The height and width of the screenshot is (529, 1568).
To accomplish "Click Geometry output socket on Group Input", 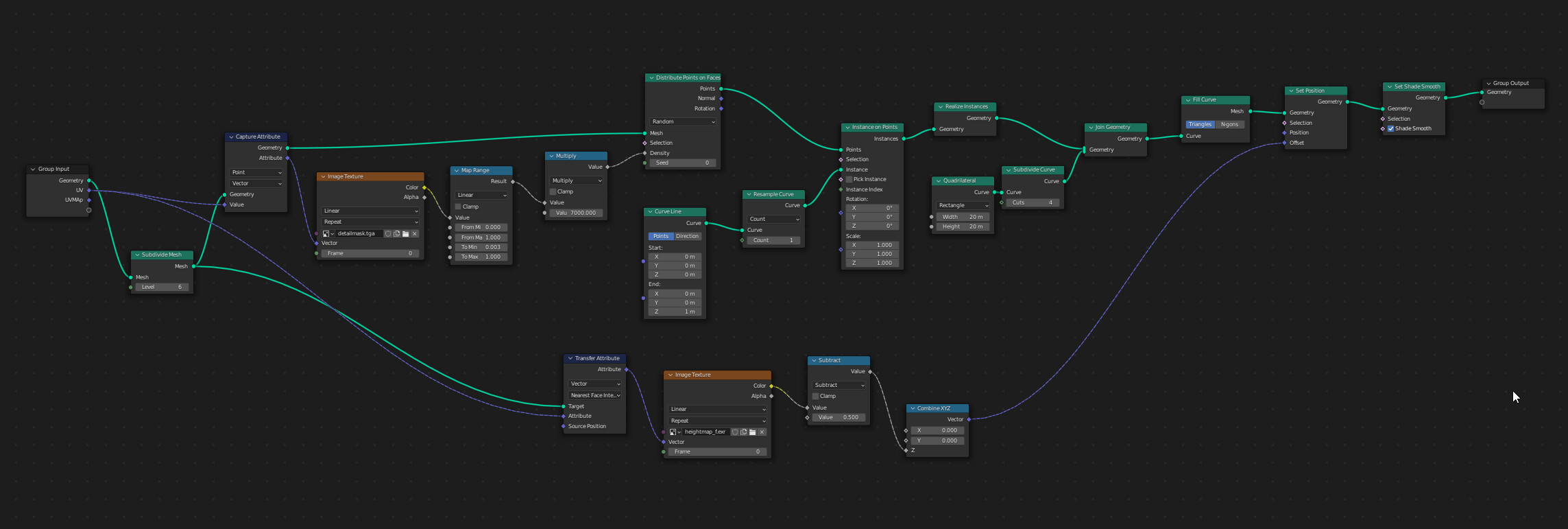I will click(89, 180).
